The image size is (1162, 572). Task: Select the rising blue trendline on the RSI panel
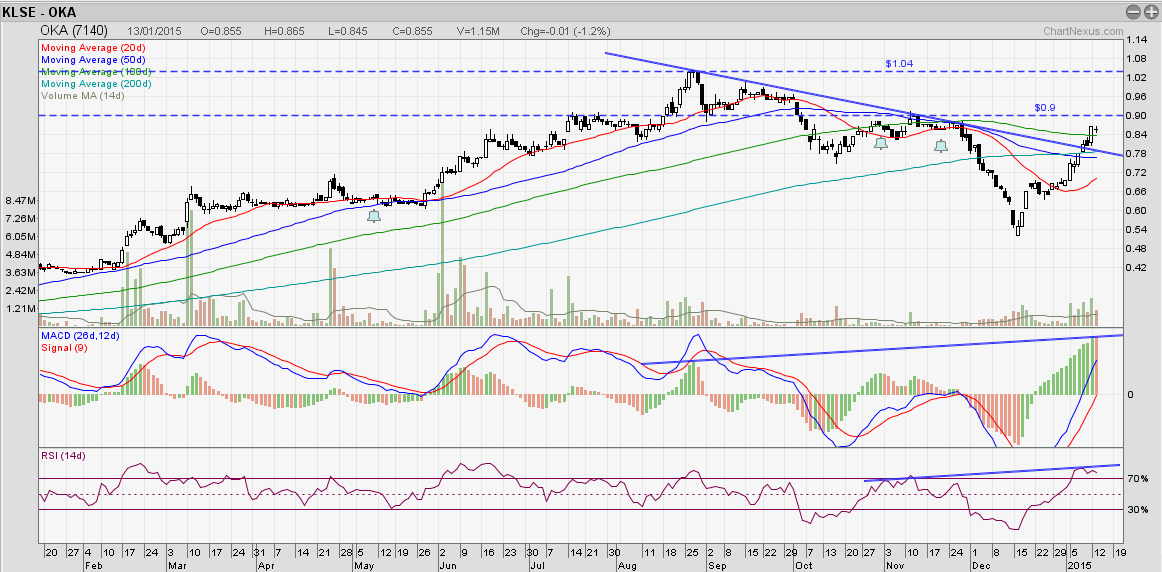993,473
